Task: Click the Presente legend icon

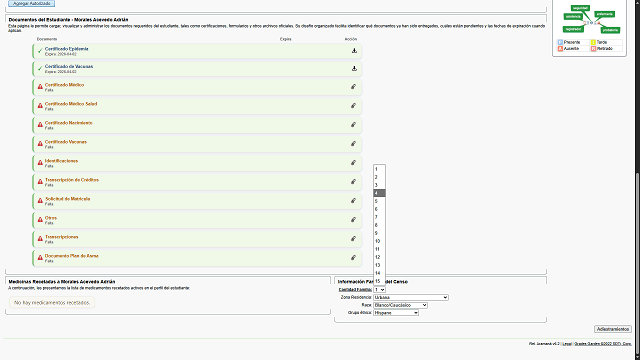Action: (x=560, y=42)
